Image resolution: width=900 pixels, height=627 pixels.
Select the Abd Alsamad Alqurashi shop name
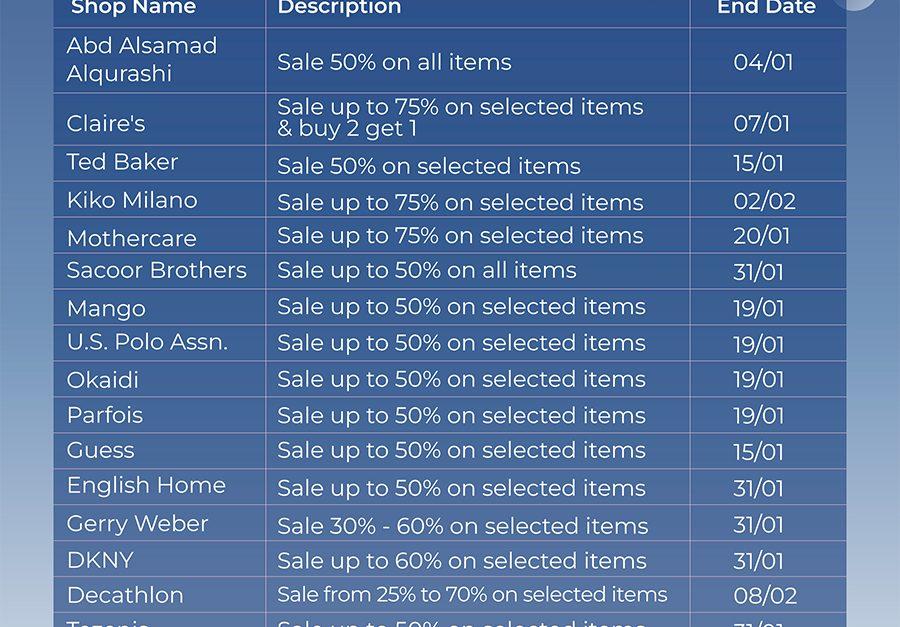pos(142,60)
